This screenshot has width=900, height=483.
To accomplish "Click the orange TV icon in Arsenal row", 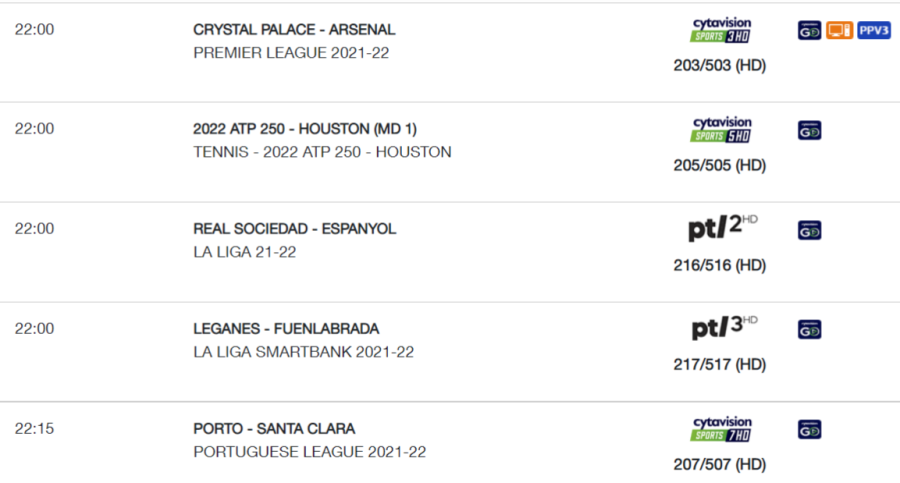I will (839, 30).
